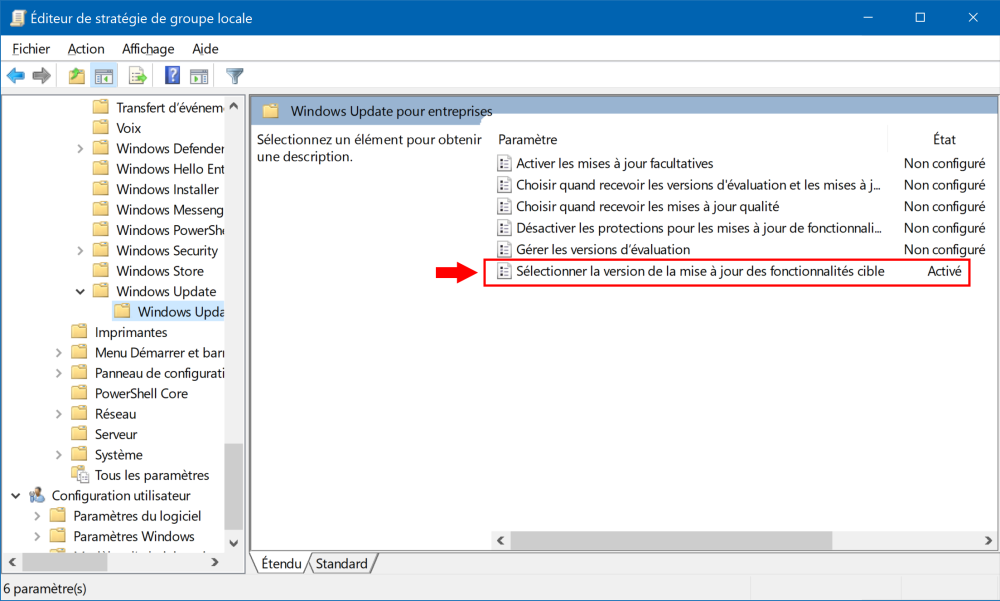Minimize the Éditeur de stratégie window
This screenshot has width=1000, height=601.
point(868,17)
